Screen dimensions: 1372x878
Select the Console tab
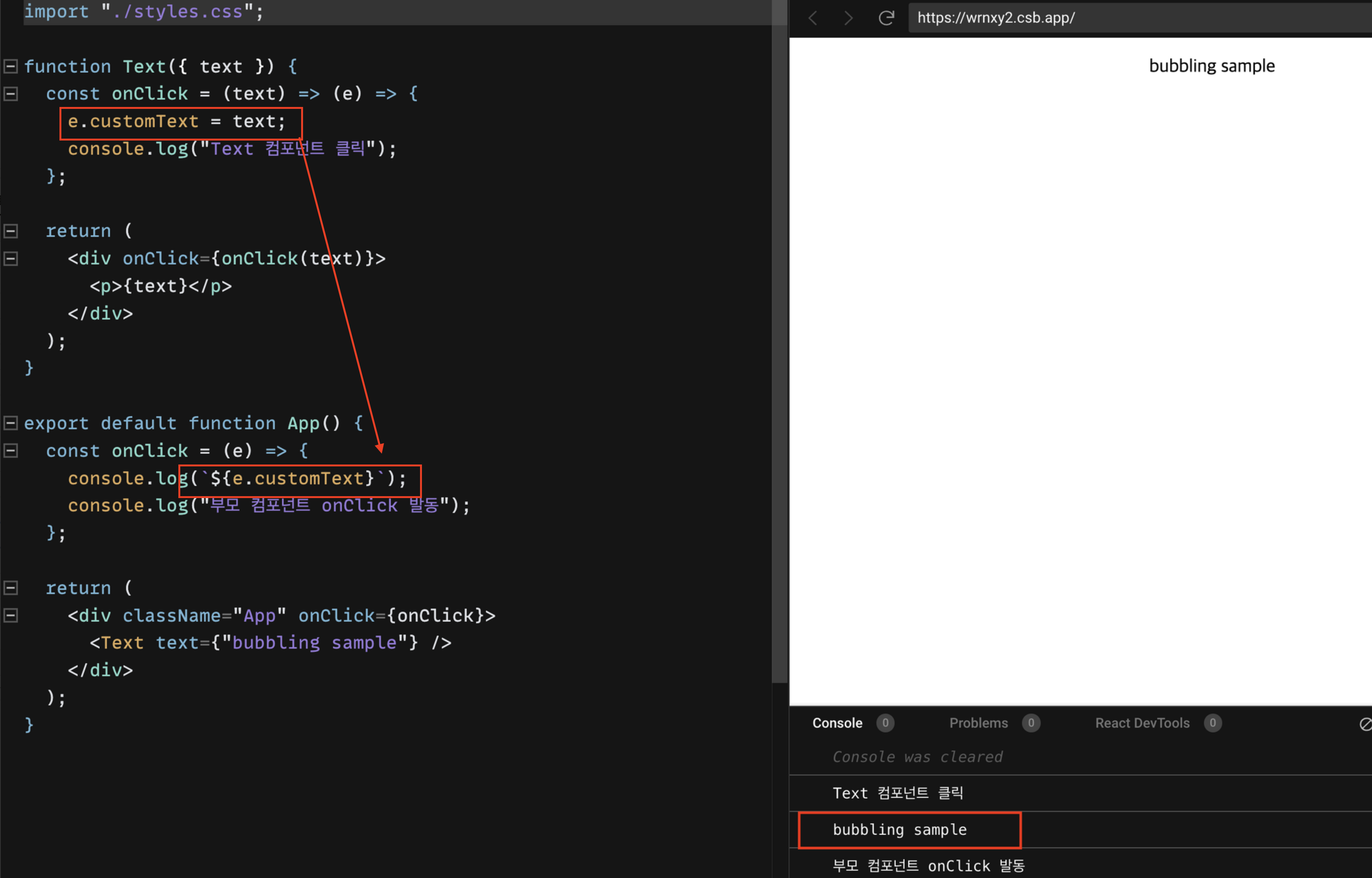(837, 723)
